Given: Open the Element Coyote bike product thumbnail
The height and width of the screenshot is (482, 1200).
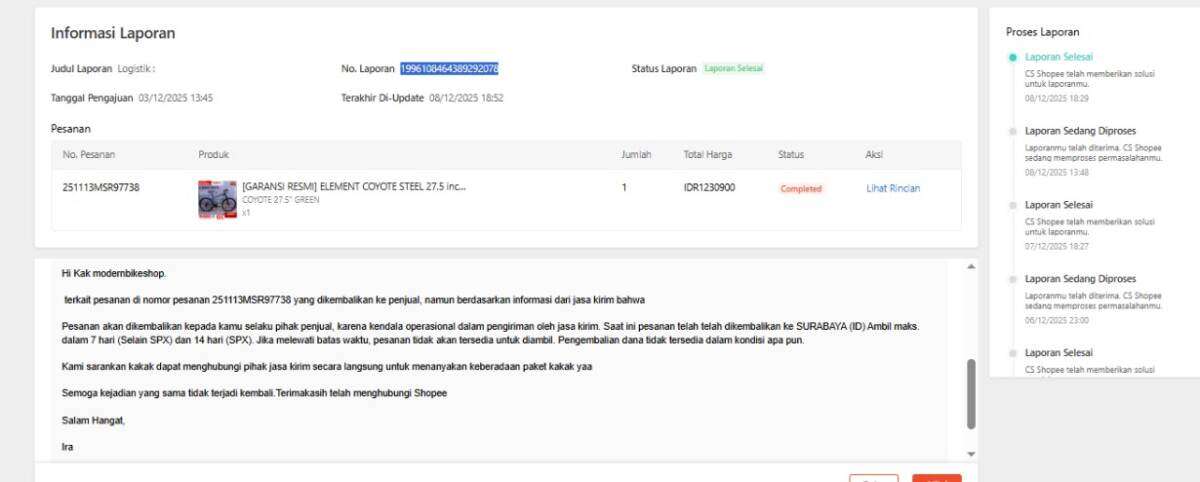Looking at the screenshot, I should [217, 199].
